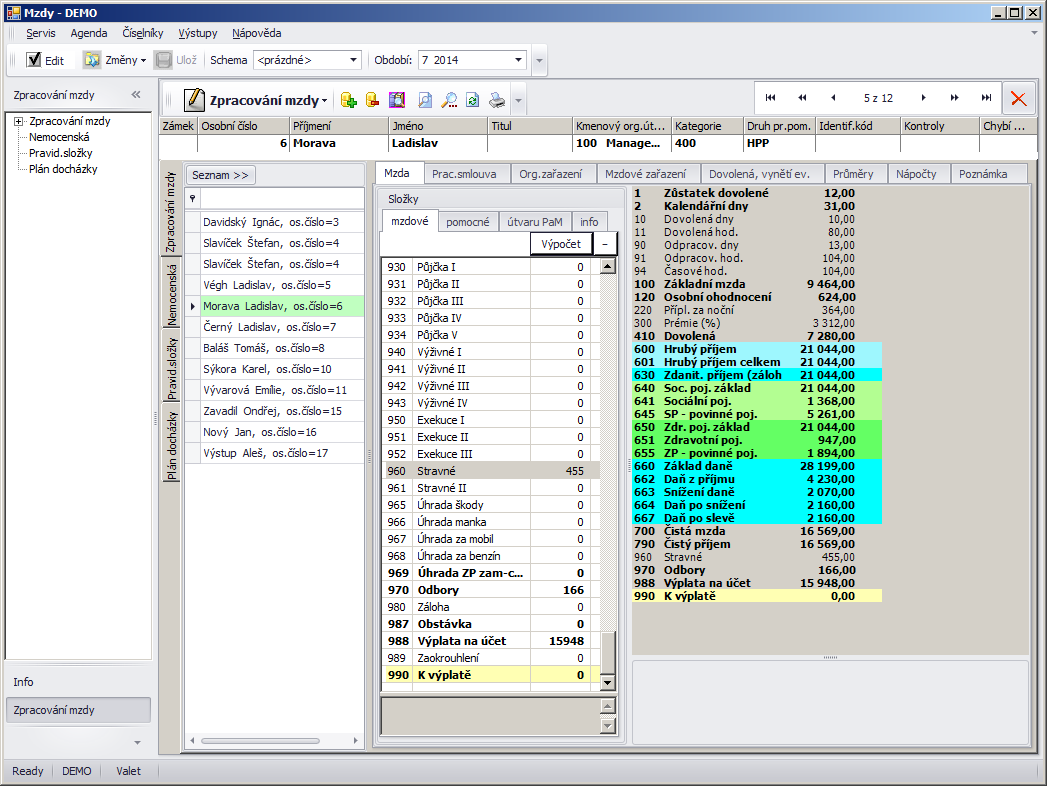The height and width of the screenshot is (786, 1047).
Task: Go to the last record arrow
Action: [x=986, y=98]
